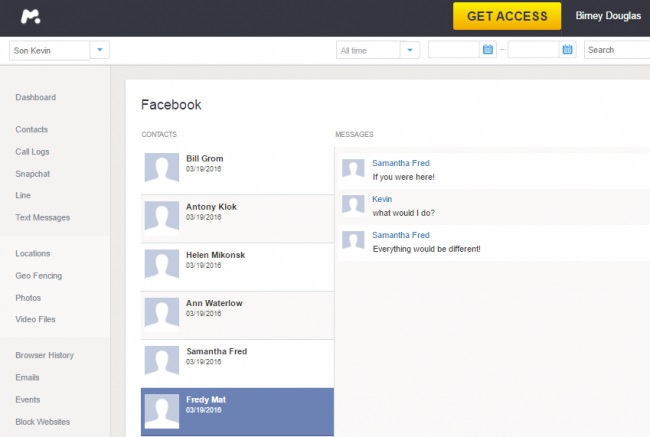The image size is (650, 437).
Task: Select the Antony Klok contact name
Action: point(211,206)
